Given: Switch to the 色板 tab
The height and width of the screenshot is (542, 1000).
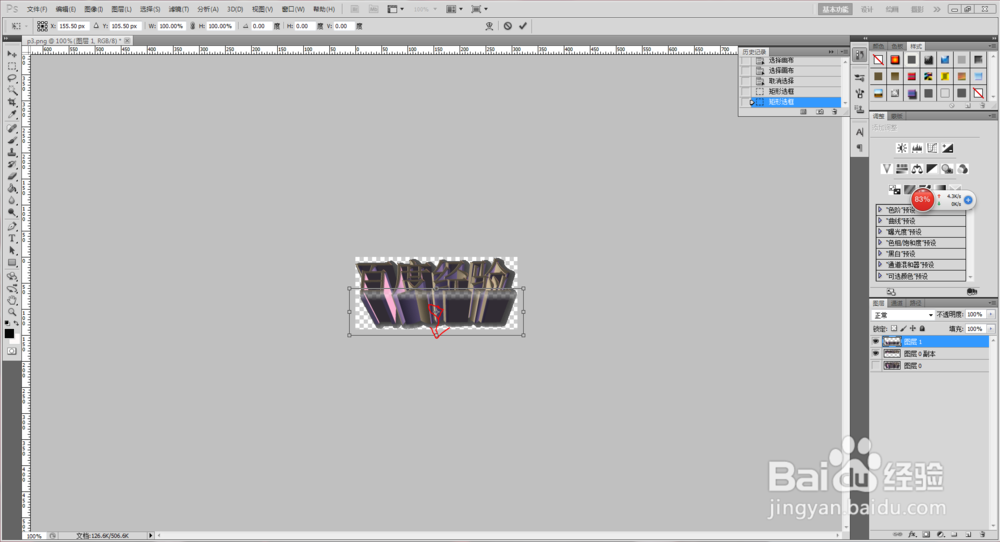Looking at the screenshot, I should pos(897,46).
